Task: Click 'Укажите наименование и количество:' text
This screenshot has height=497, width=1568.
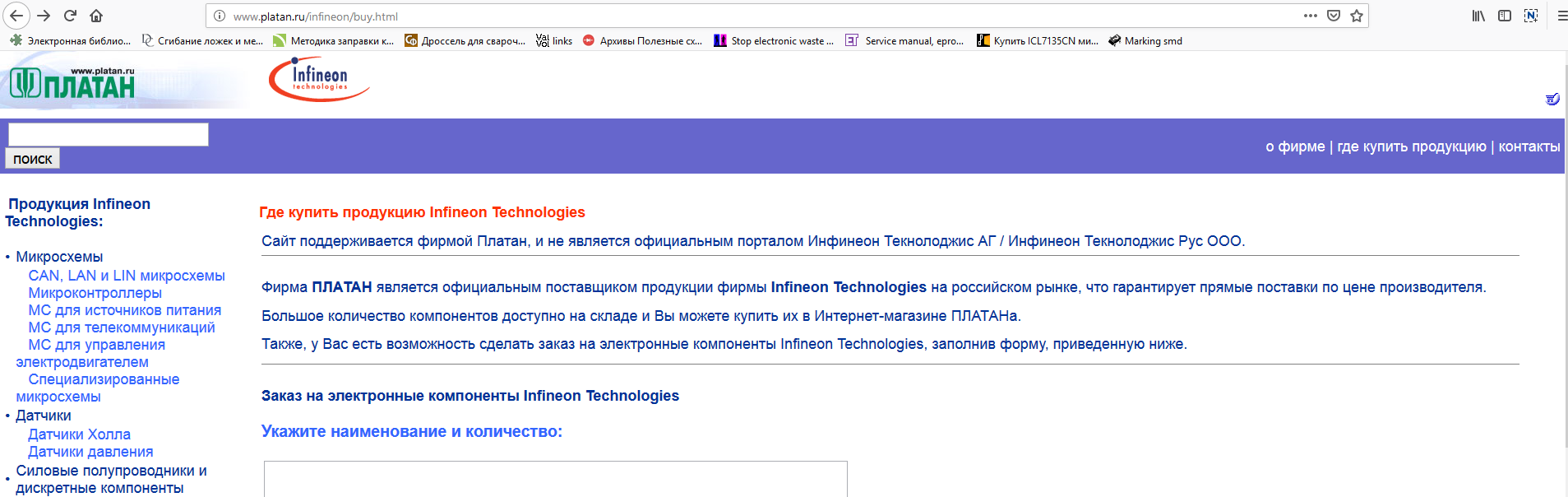Action: [x=412, y=431]
